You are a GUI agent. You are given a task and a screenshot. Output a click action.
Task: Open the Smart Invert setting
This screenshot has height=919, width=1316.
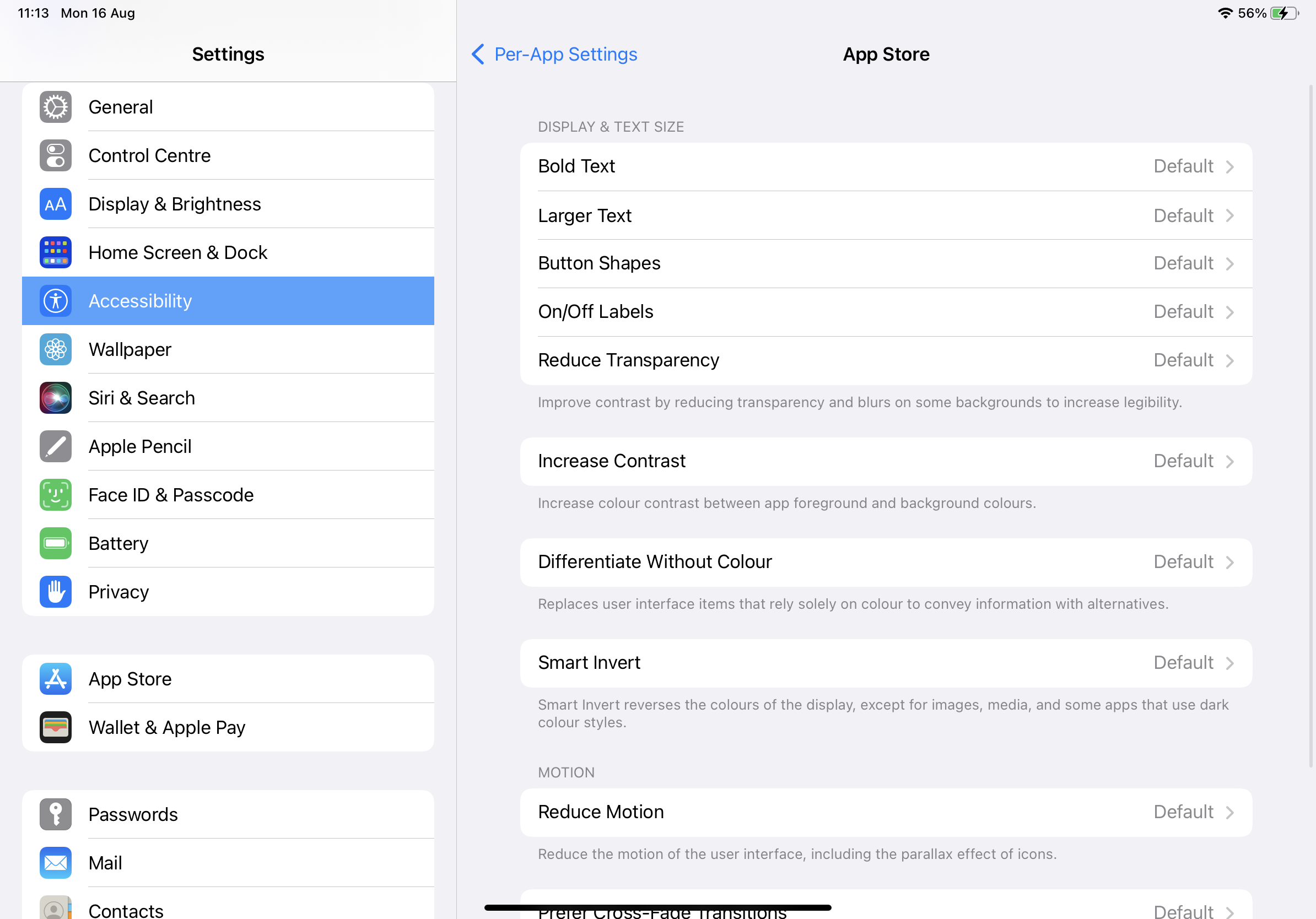pos(886,663)
